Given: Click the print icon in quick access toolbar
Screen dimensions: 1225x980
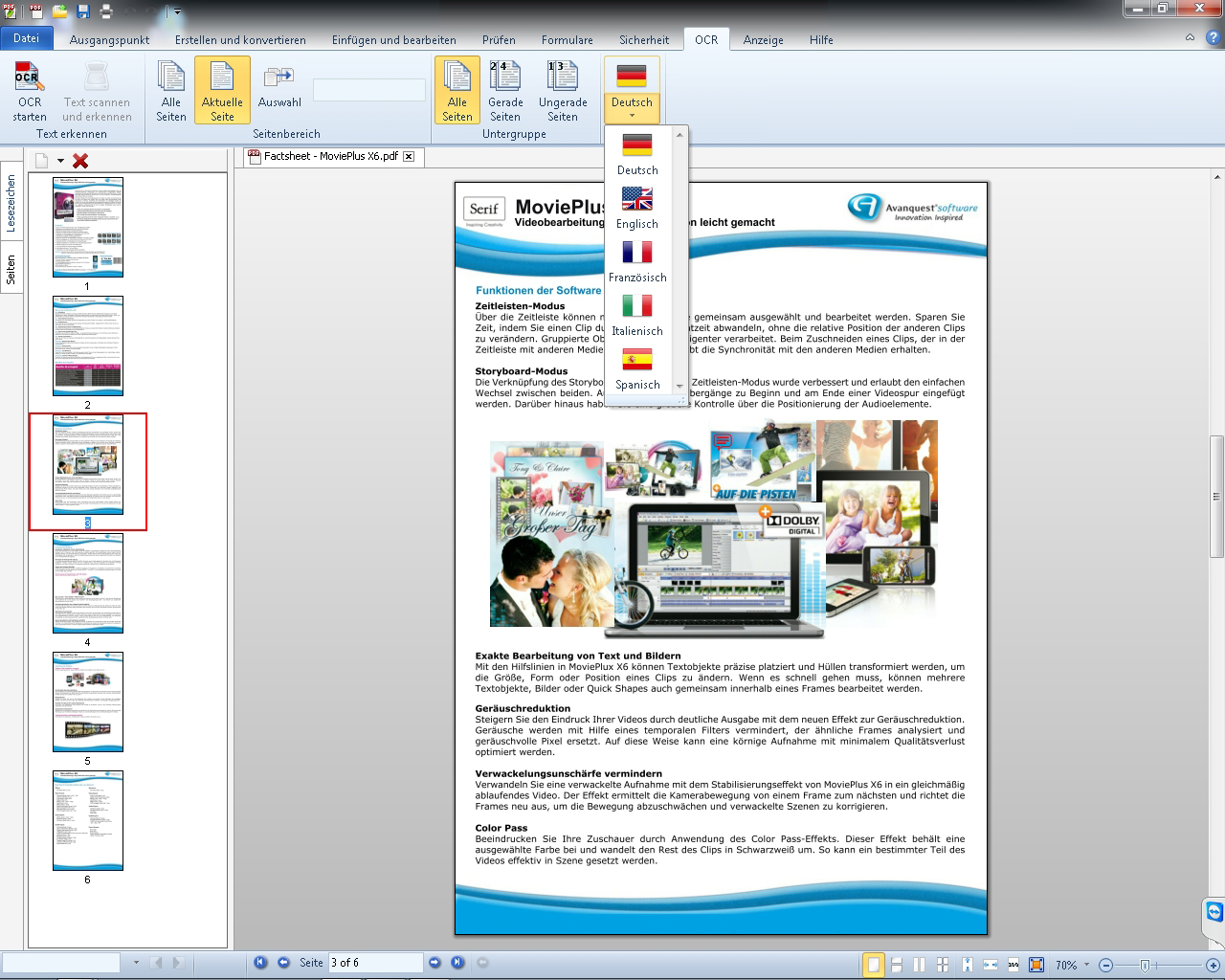Looking at the screenshot, I should (106, 11).
